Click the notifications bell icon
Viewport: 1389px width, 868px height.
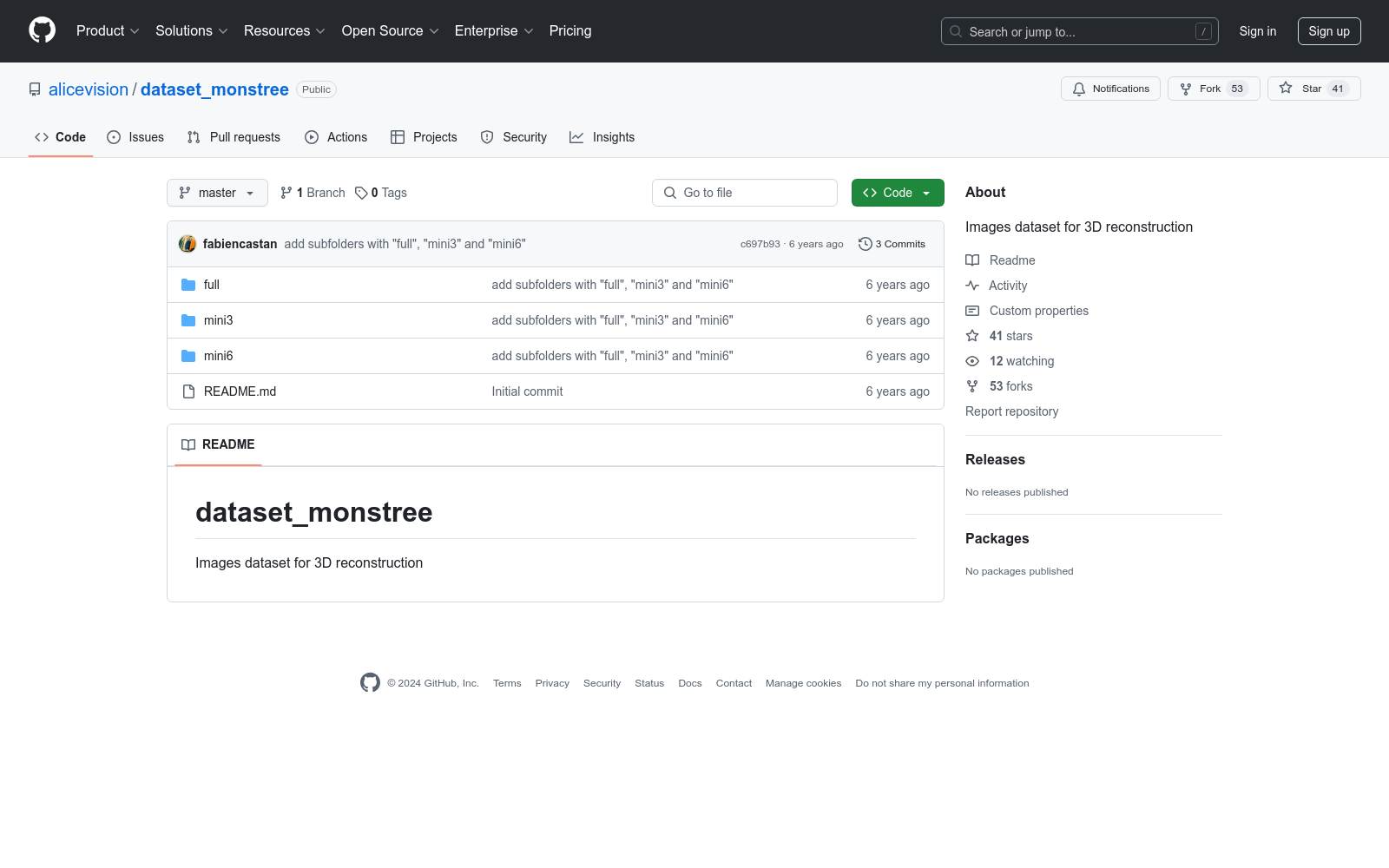click(1079, 89)
